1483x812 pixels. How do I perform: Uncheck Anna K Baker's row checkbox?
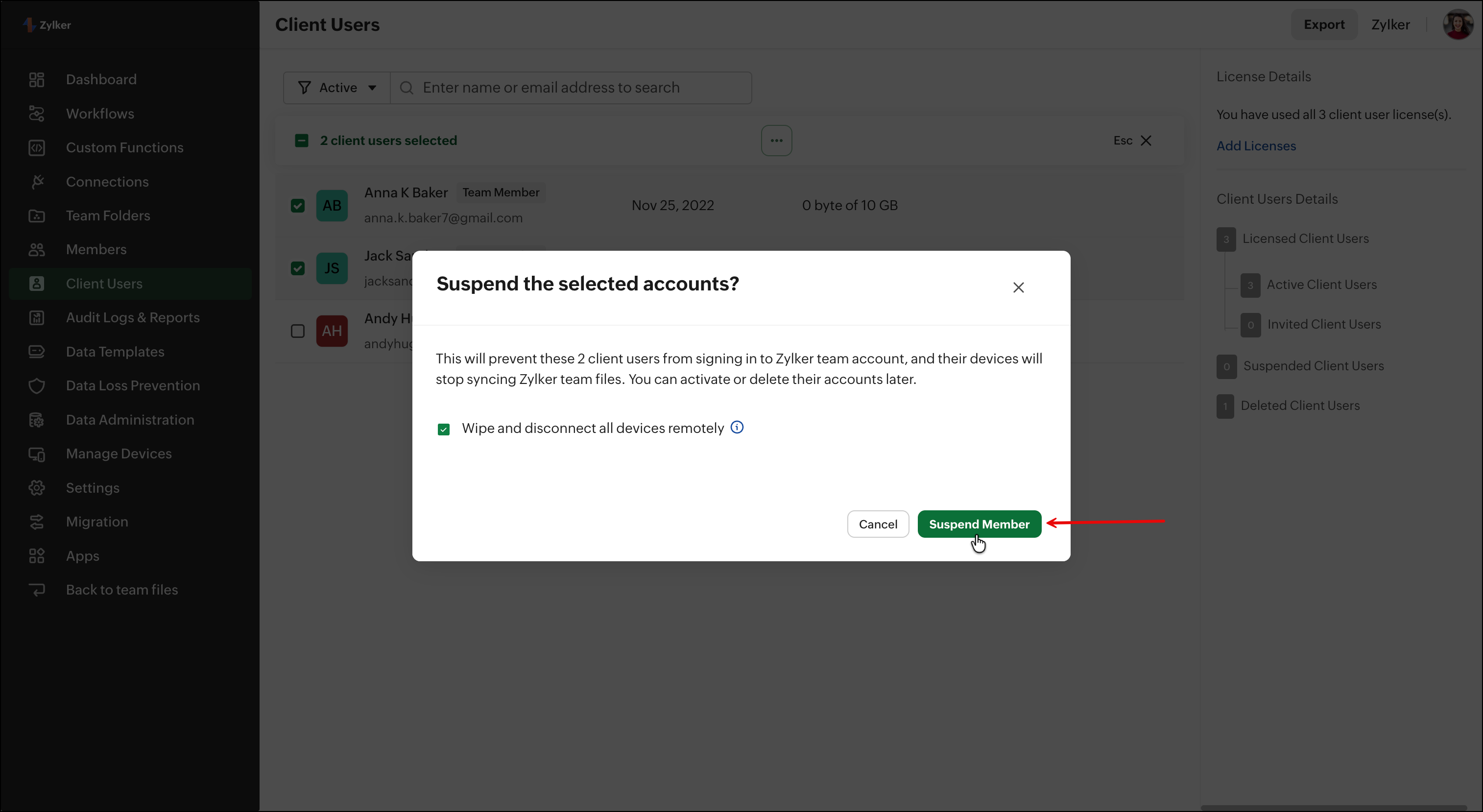coord(298,205)
